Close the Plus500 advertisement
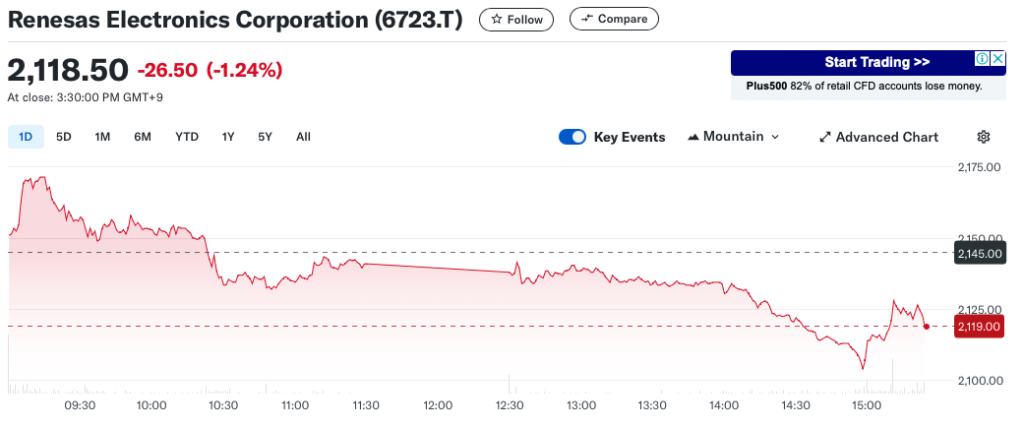Screen dimensions: 1024x427 997,60
